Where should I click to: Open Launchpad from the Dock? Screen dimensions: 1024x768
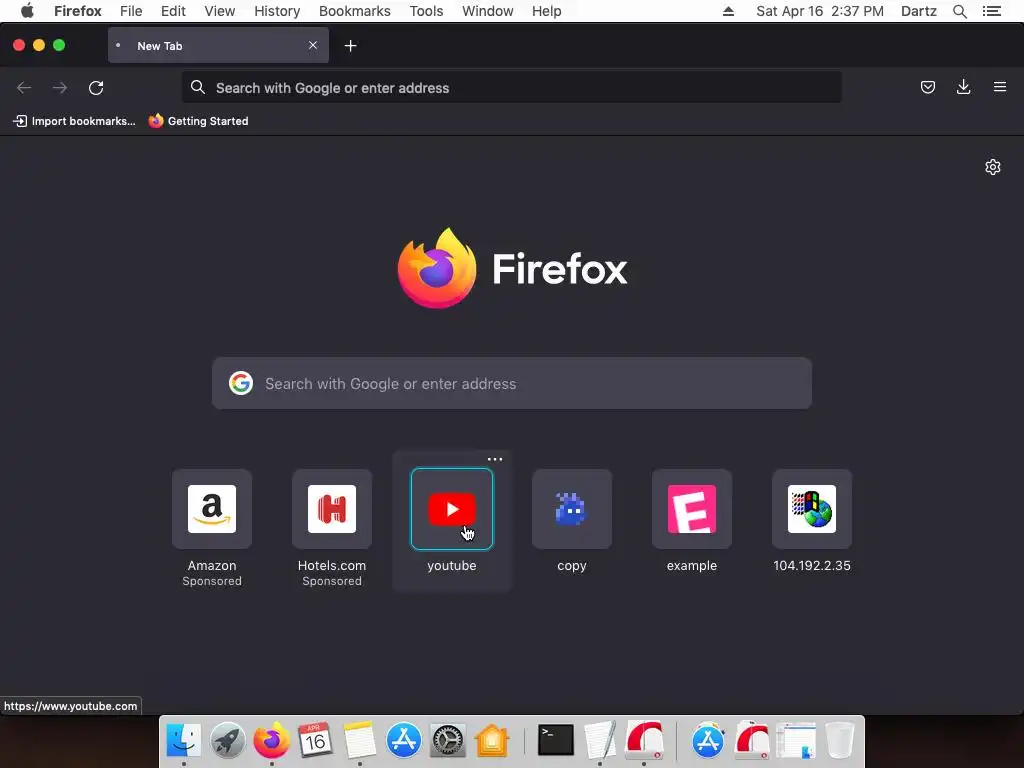(x=227, y=741)
